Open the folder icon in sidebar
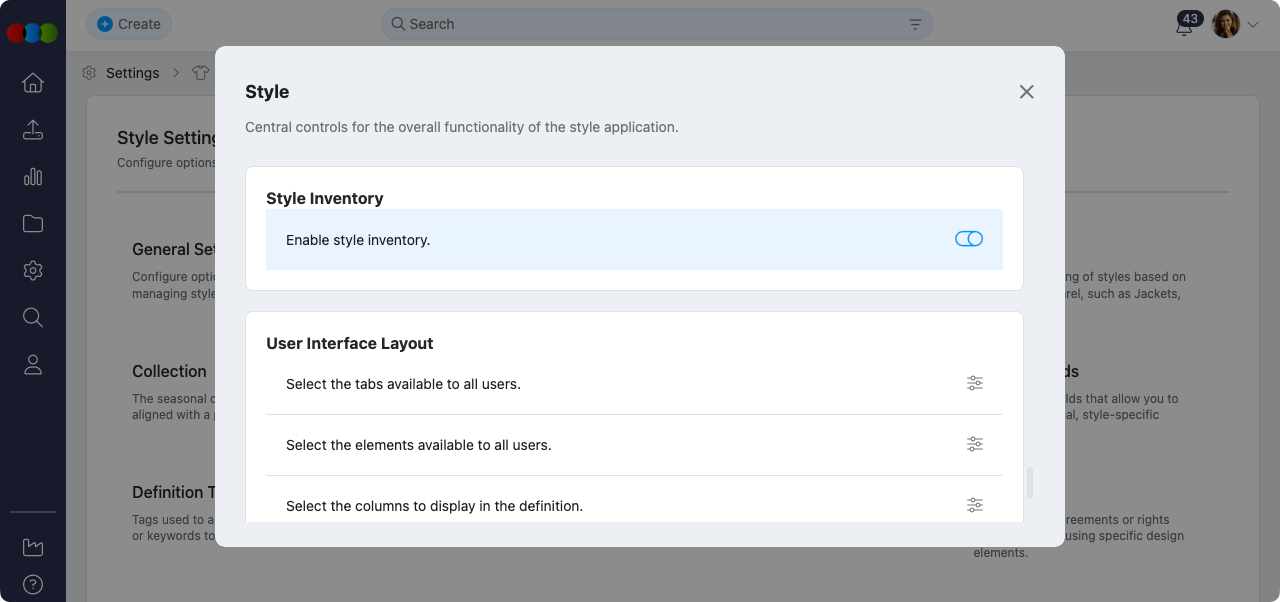The image size is (1280, 602). point(33,224)
